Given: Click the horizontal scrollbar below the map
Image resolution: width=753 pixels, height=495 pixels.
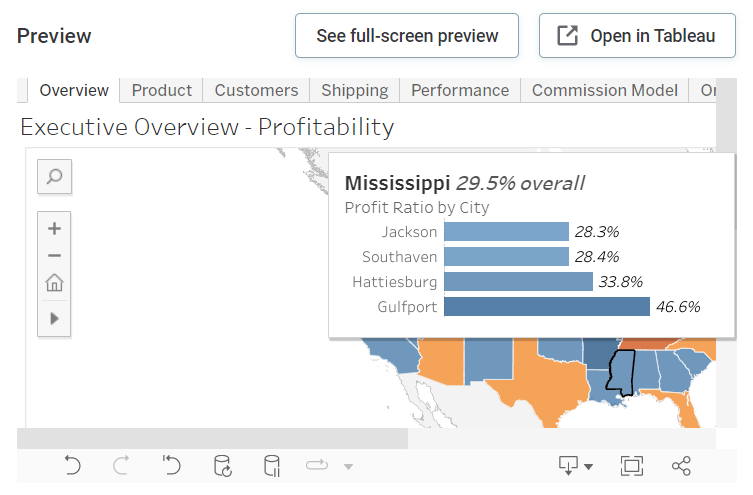Looking at the screenshot, I should click(x=212, y=438).
